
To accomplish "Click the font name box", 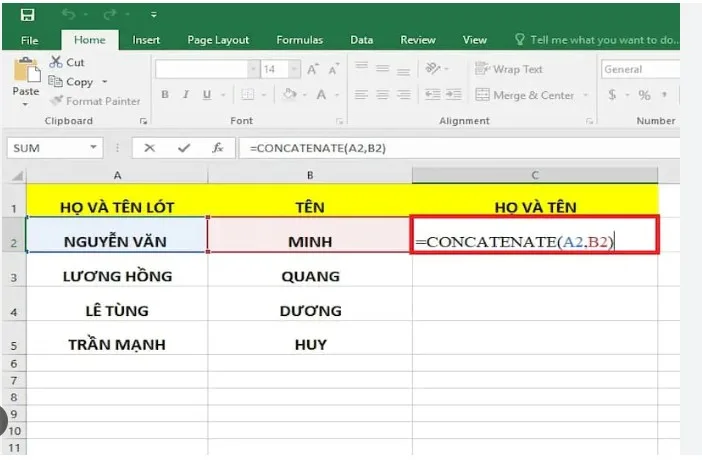I will 201,69.
